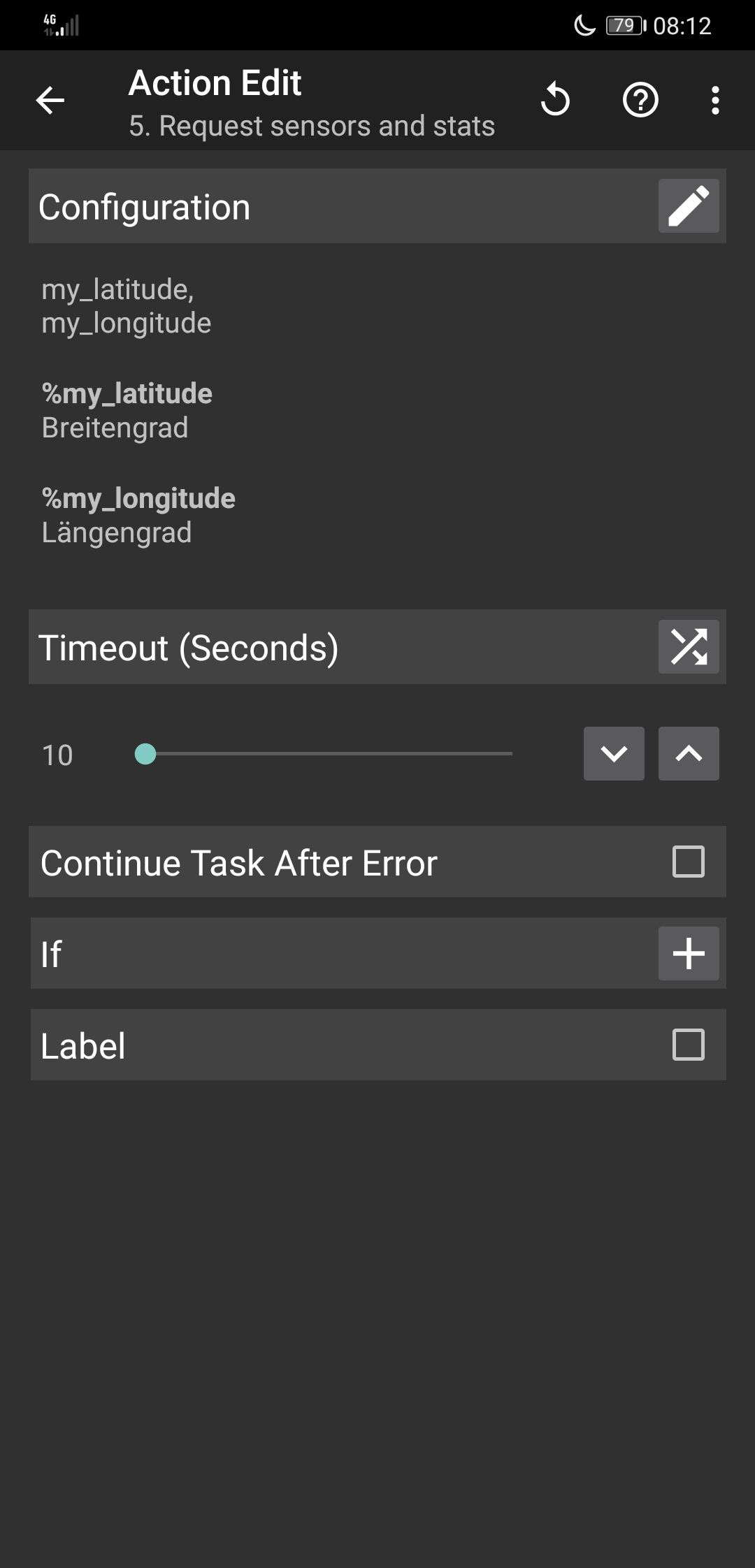
Task: Open the help question mark icon
Action: (x=640, y=100)
